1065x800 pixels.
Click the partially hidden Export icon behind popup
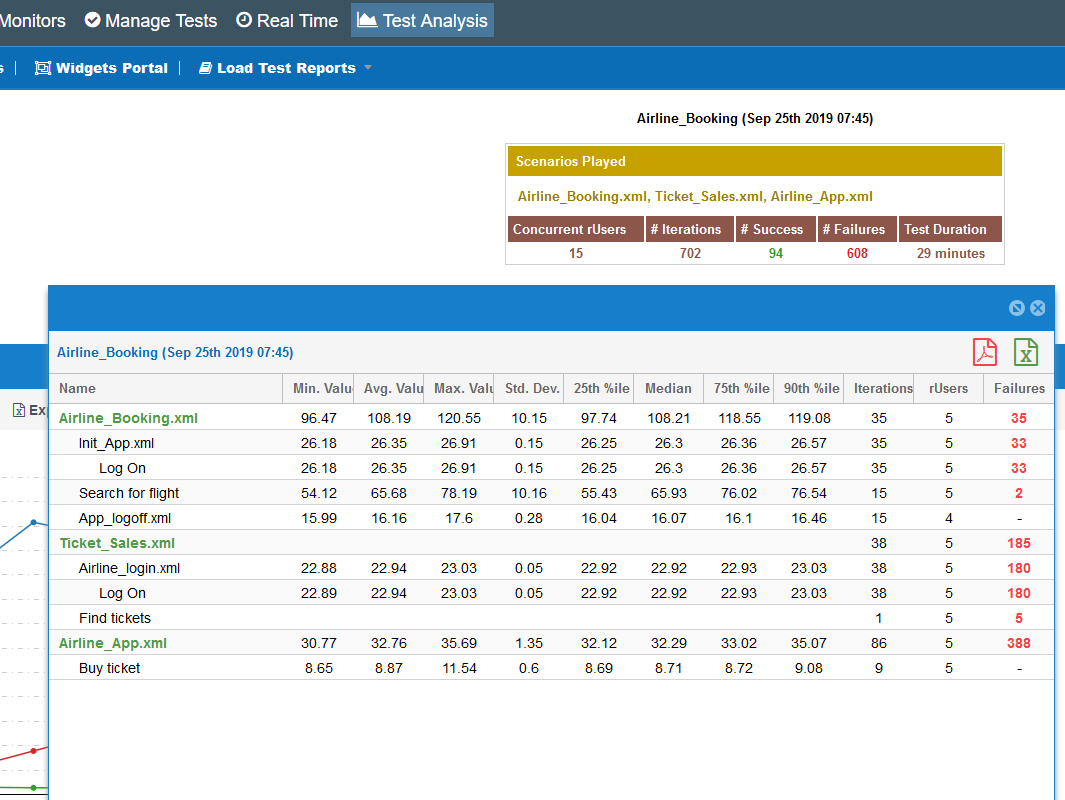(19, 410)
